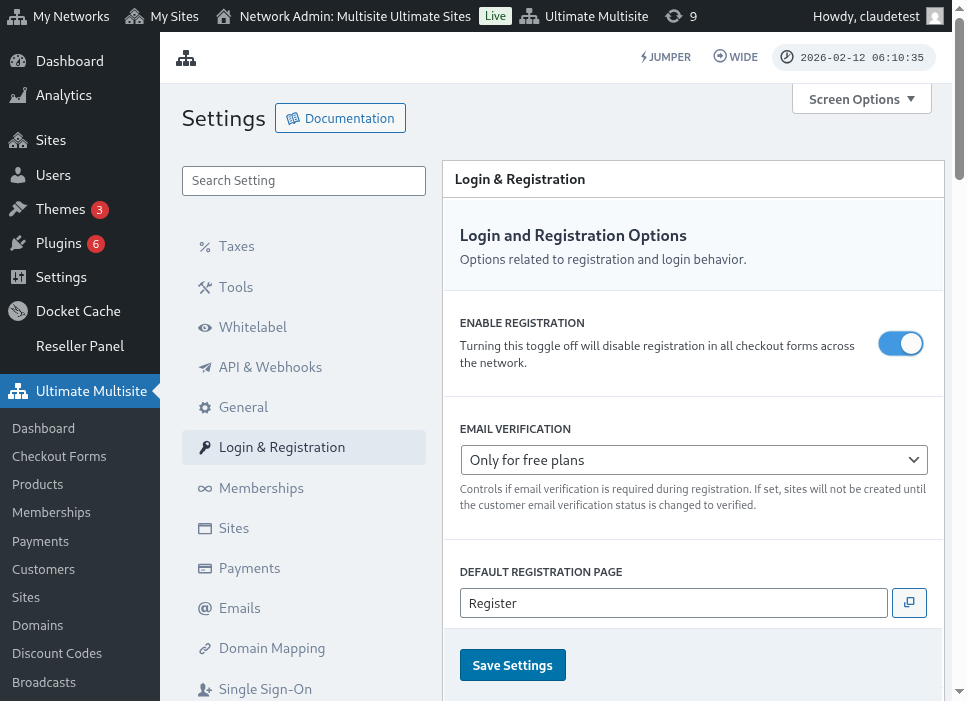
Task: Open Domains submenu item
Action: pyautogui.click(x=38, y=626)
